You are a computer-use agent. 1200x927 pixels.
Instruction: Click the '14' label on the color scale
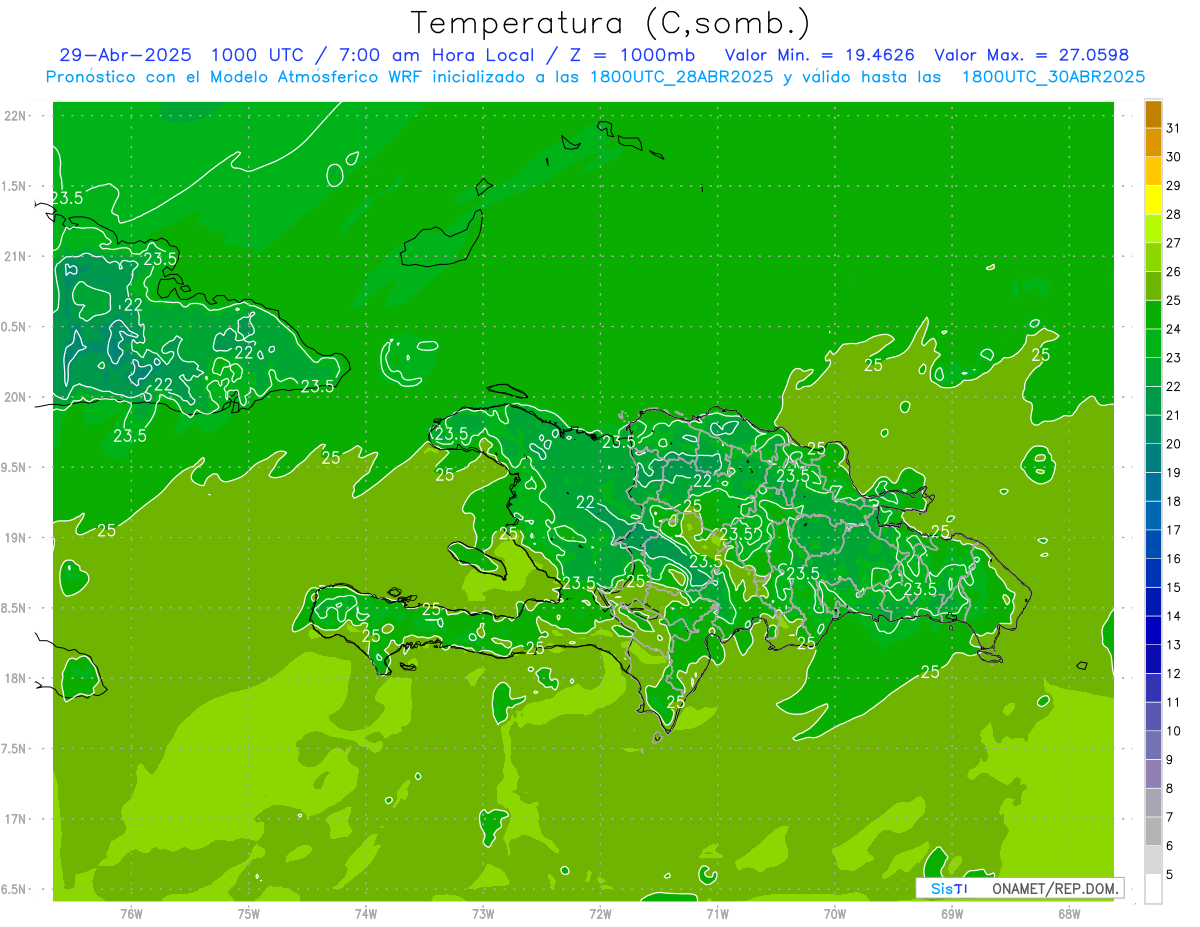pos(1174,616)
